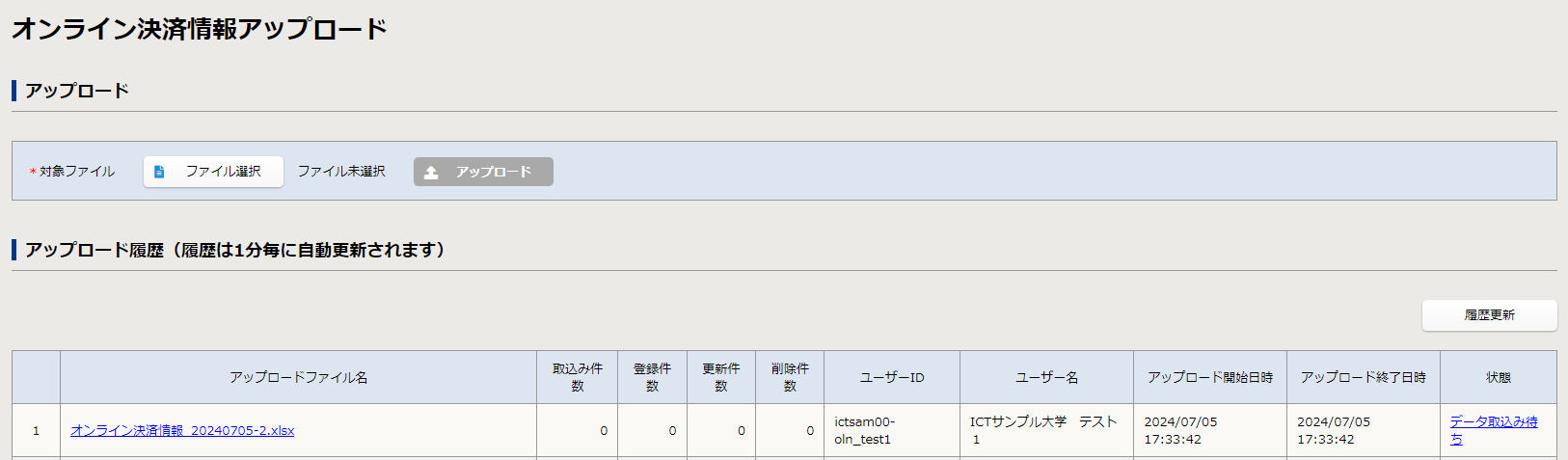Click the ユーザー名 column header
Image resolution: width=1568 pixels, height=460 pixels.
(1046, 378)
